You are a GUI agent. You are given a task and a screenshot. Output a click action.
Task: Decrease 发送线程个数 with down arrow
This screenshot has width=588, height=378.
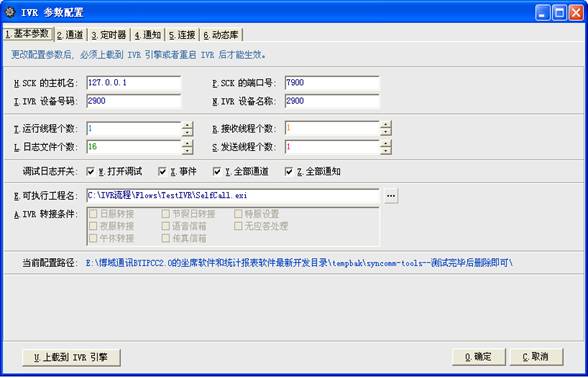tap(386, 151)
